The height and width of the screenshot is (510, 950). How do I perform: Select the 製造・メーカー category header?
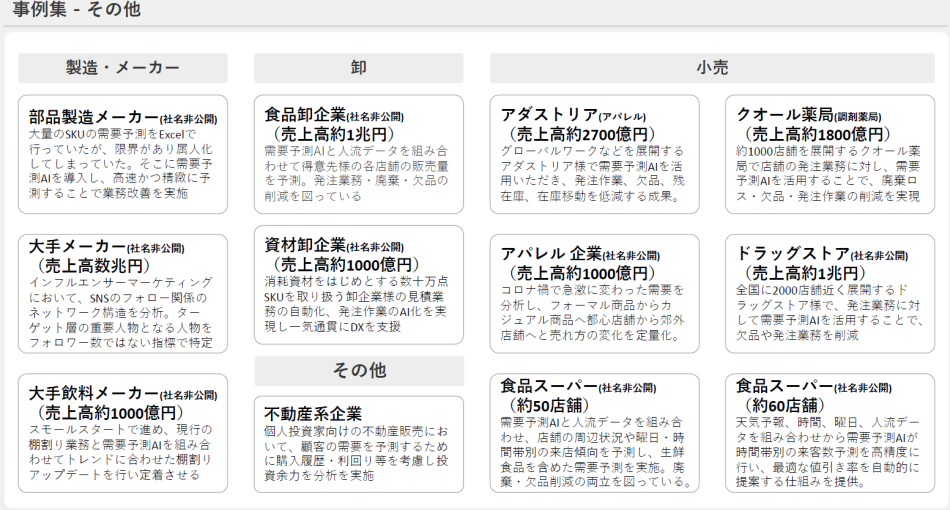pyautogui.click(x=123, y=68)
